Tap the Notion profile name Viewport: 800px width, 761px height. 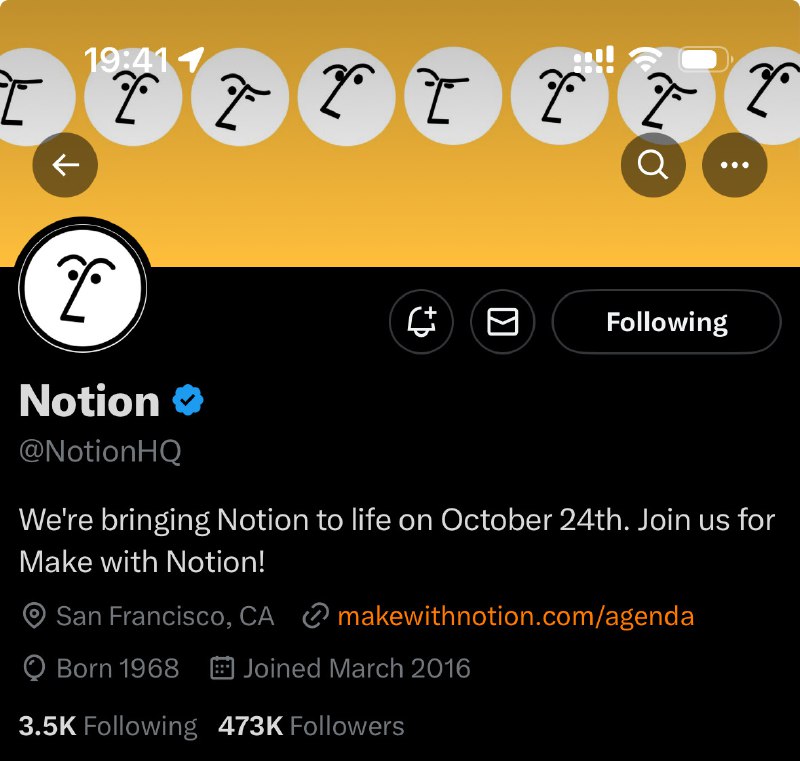tap(89, 401)
